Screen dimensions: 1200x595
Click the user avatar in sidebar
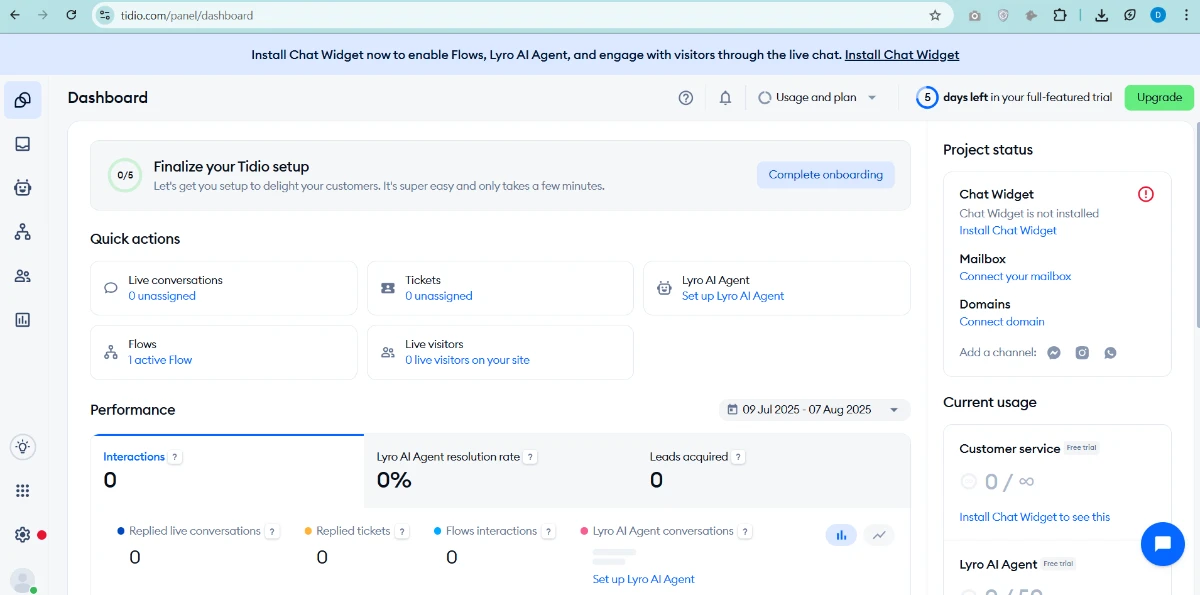click(x=22, y=580)
